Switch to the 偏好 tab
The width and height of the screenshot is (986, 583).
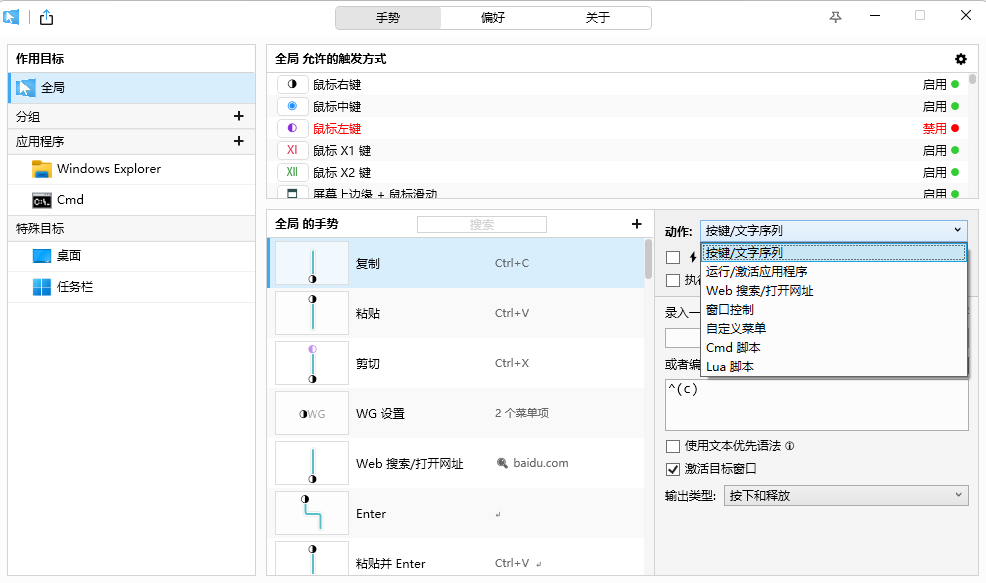pyautogui.click(x=493, y=18)
